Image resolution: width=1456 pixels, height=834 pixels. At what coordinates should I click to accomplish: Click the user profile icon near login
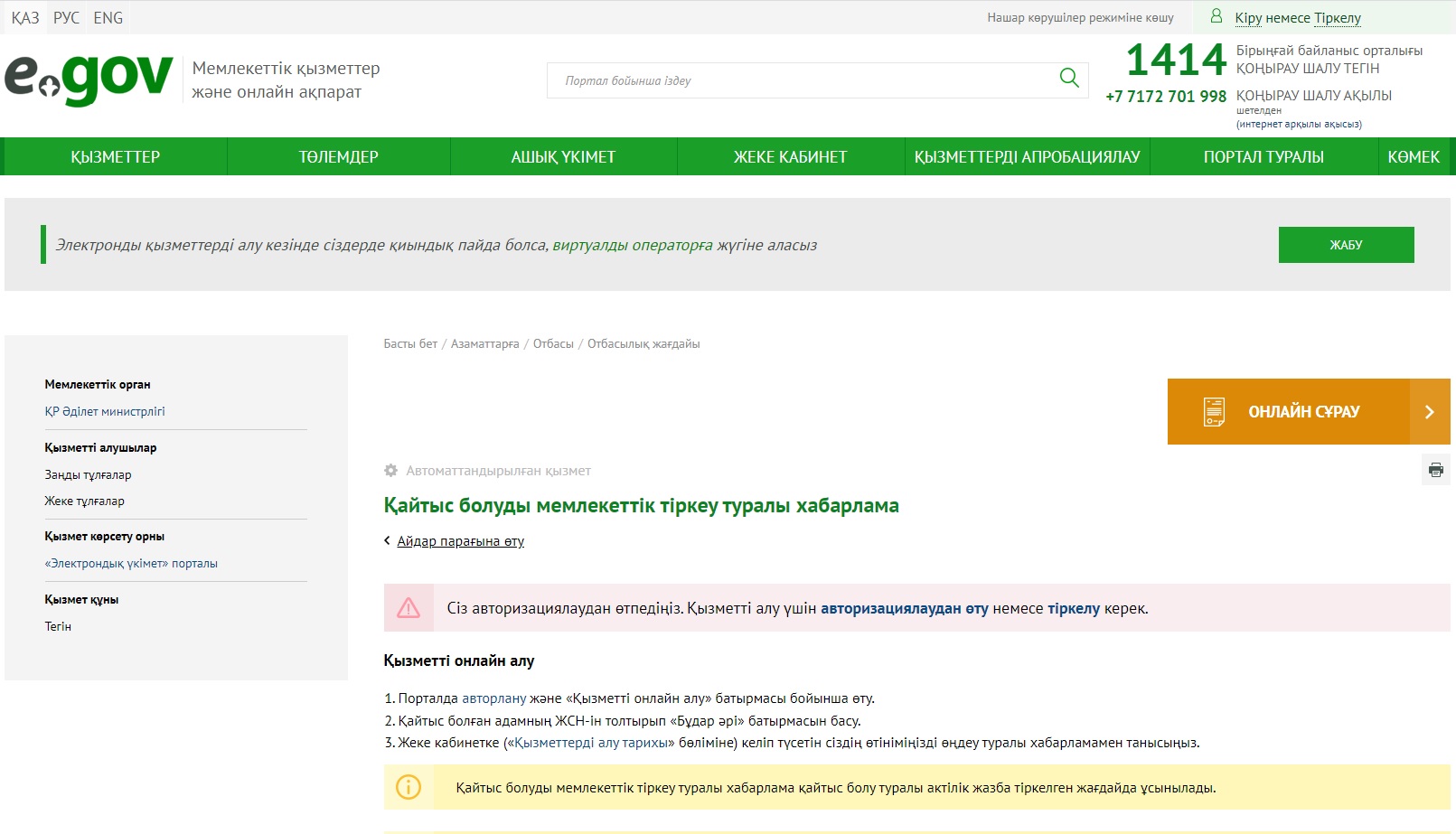pyautogui.click(x=1216, y=16)
